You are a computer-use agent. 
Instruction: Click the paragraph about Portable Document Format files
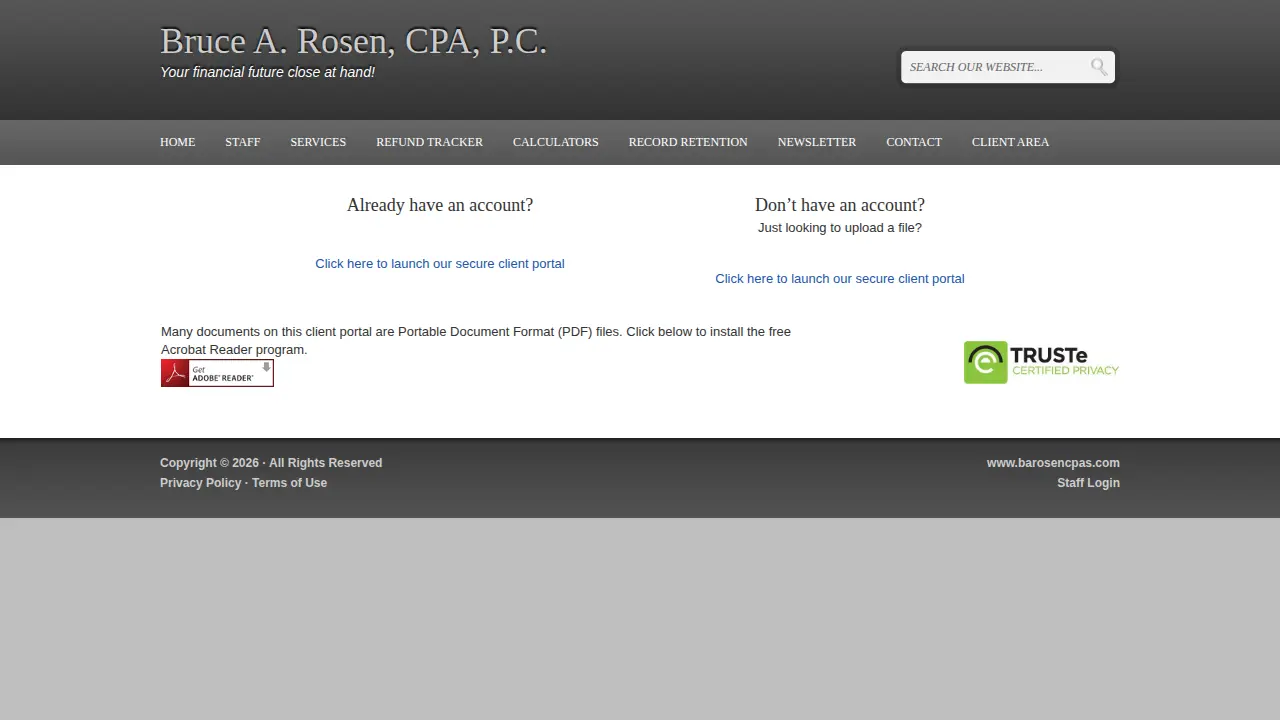pyautogui.click(x=476, y=341)
